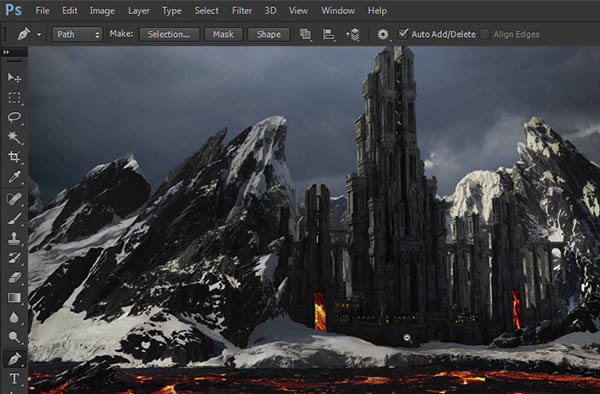Toggle the Auto Add/Delete checkbox
This screenshot has width=600, height=394.
403,34
